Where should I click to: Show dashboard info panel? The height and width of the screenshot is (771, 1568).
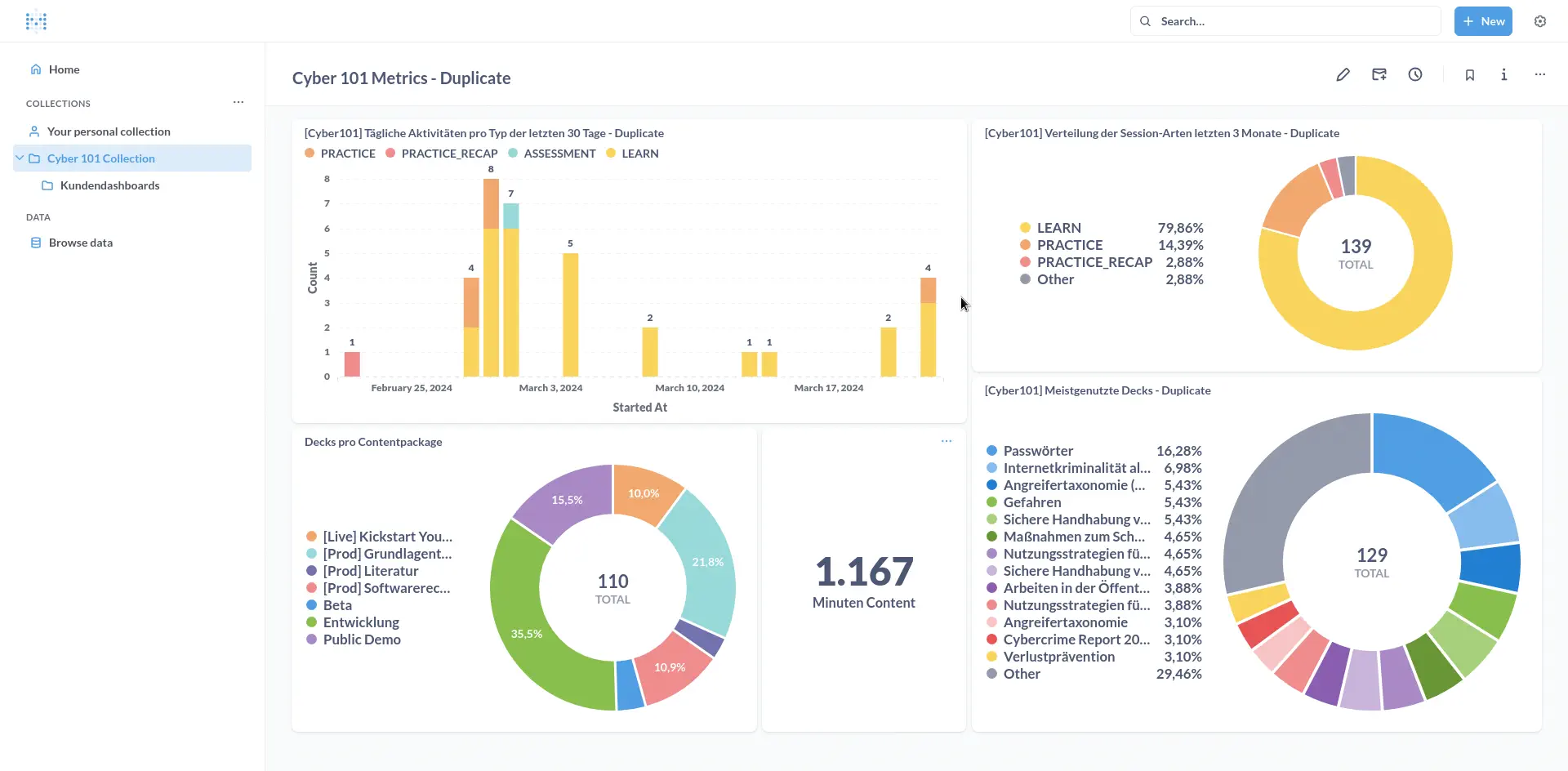[x=1503, y=75]
